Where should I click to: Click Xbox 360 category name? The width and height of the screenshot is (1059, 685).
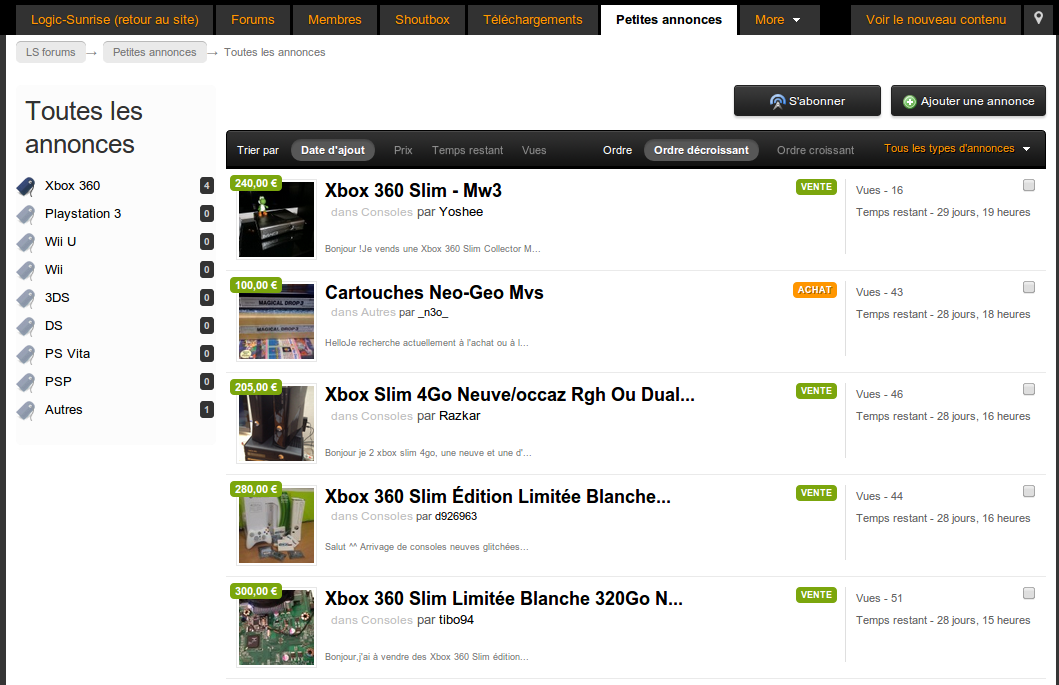point(72,186)
